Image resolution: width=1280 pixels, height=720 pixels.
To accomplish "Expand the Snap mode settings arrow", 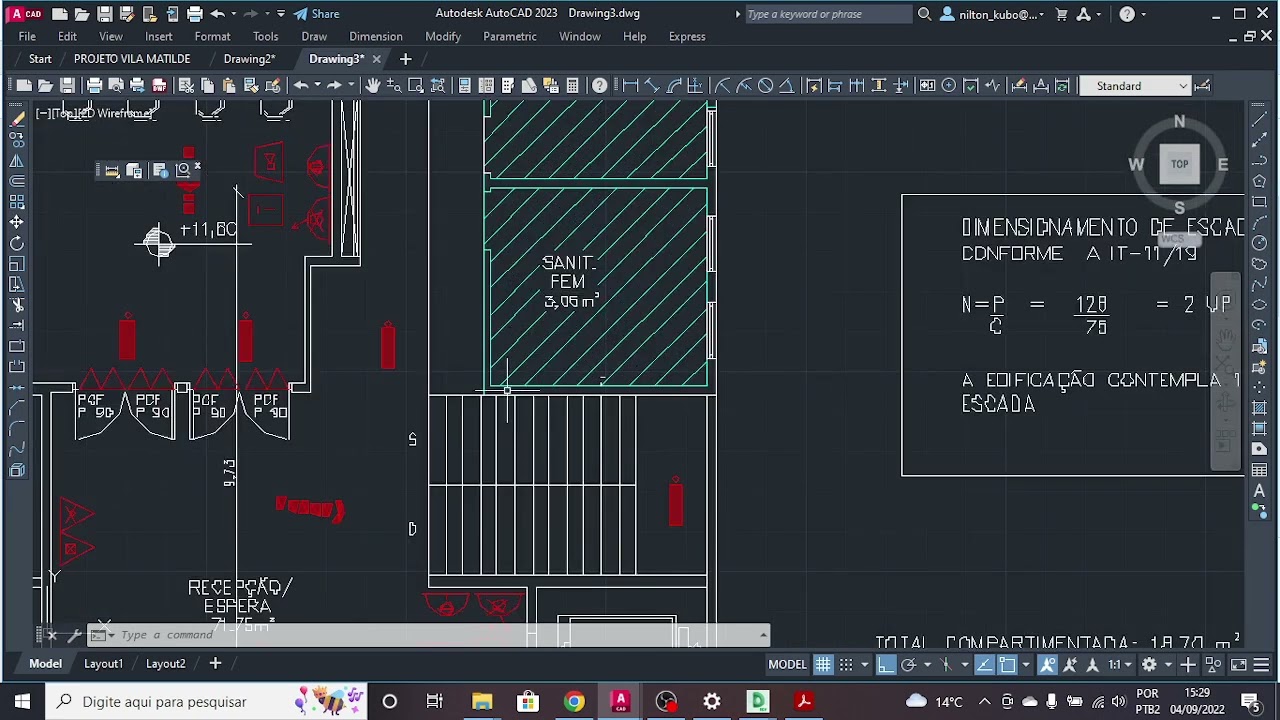I will (x=865, y=665).
